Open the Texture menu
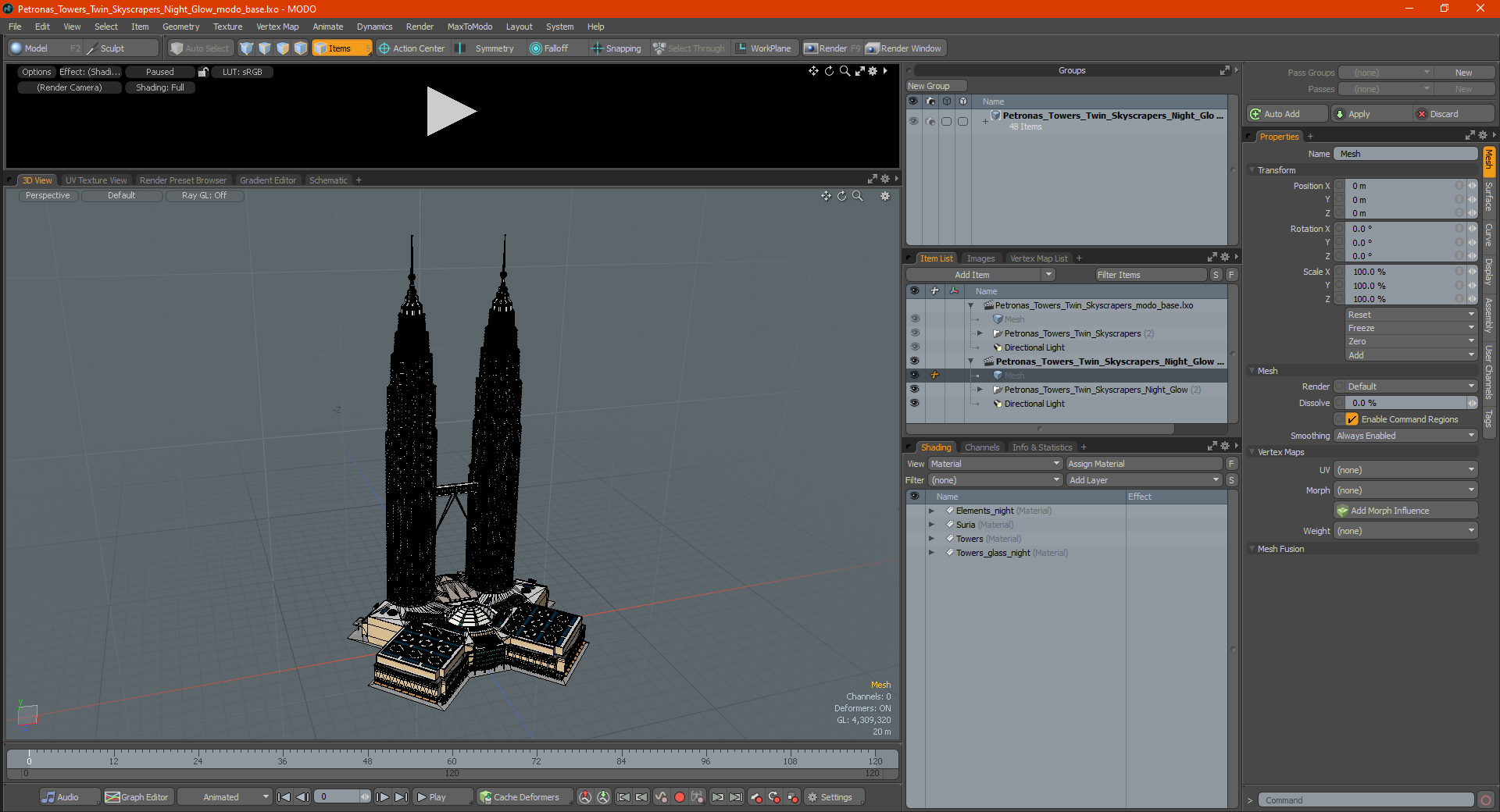 click(228, 27)
